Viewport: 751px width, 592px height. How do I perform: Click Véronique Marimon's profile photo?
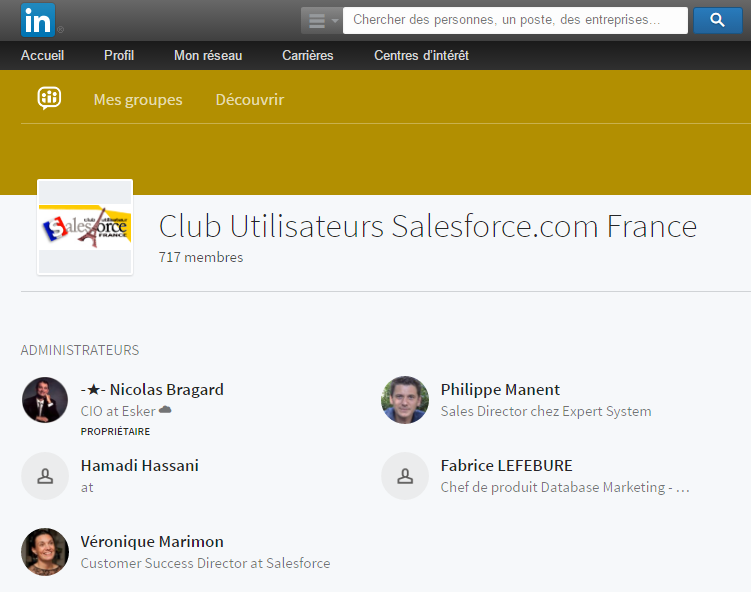click(45, 552)
